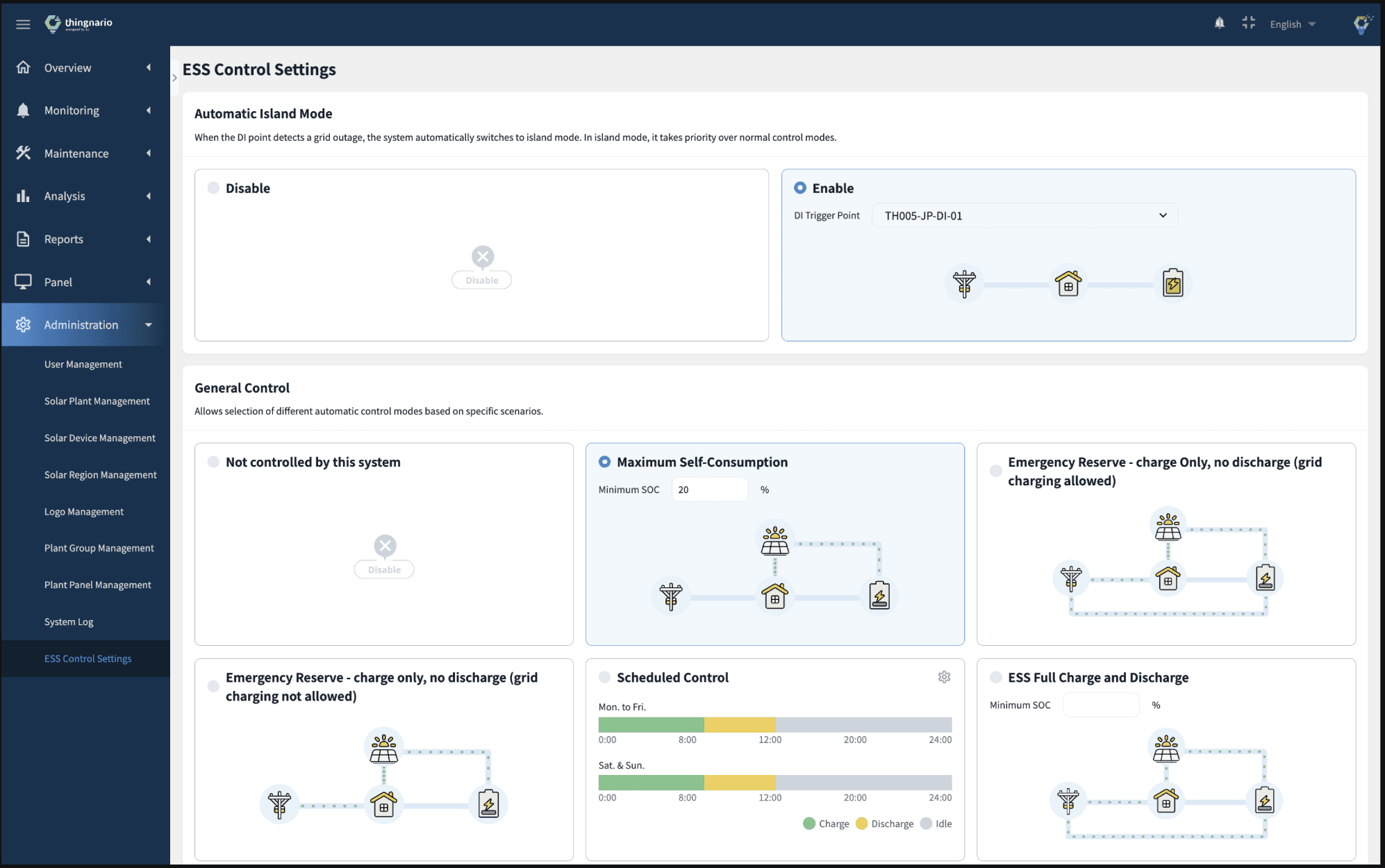1385x868 pixels.
Task: Open the English language dropdown
Action: click(x=1292, y=24)
